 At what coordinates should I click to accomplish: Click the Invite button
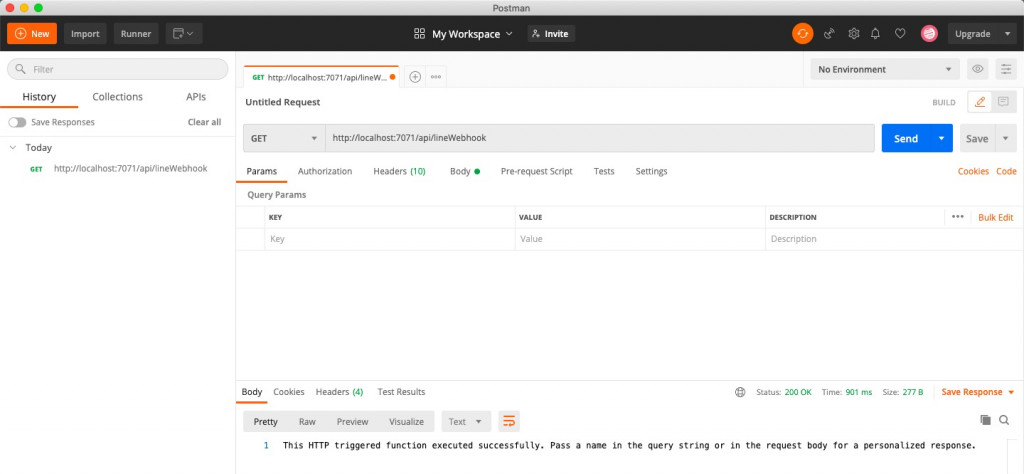tap(551, 33)
